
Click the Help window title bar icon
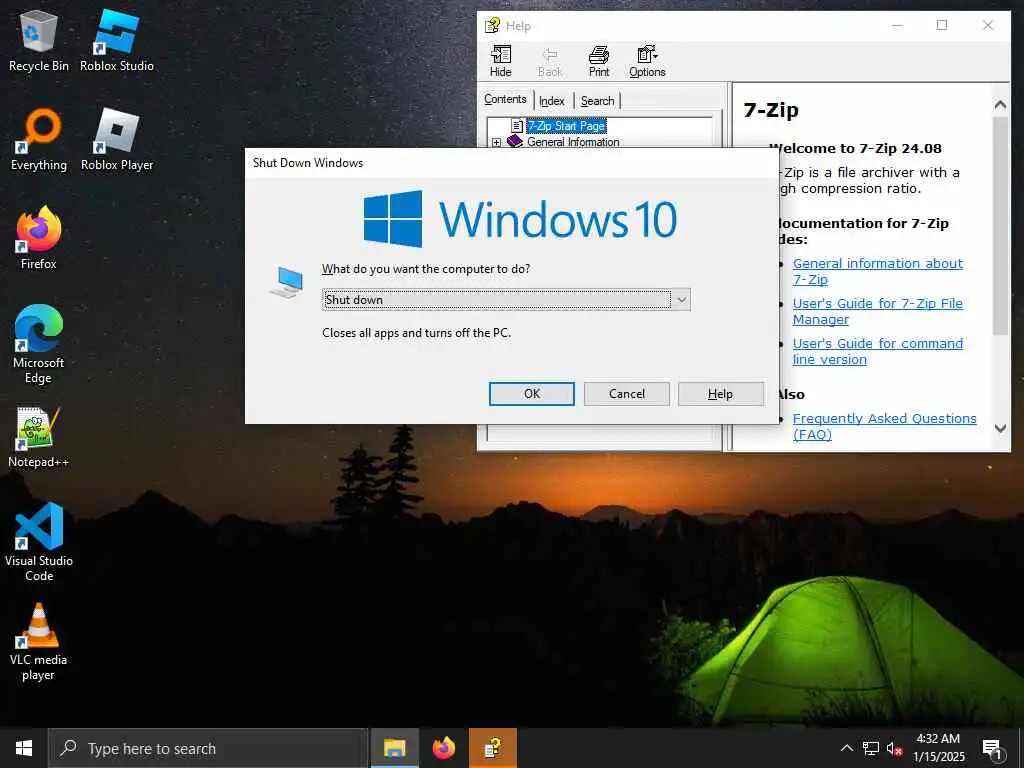[x=492, y=25]
